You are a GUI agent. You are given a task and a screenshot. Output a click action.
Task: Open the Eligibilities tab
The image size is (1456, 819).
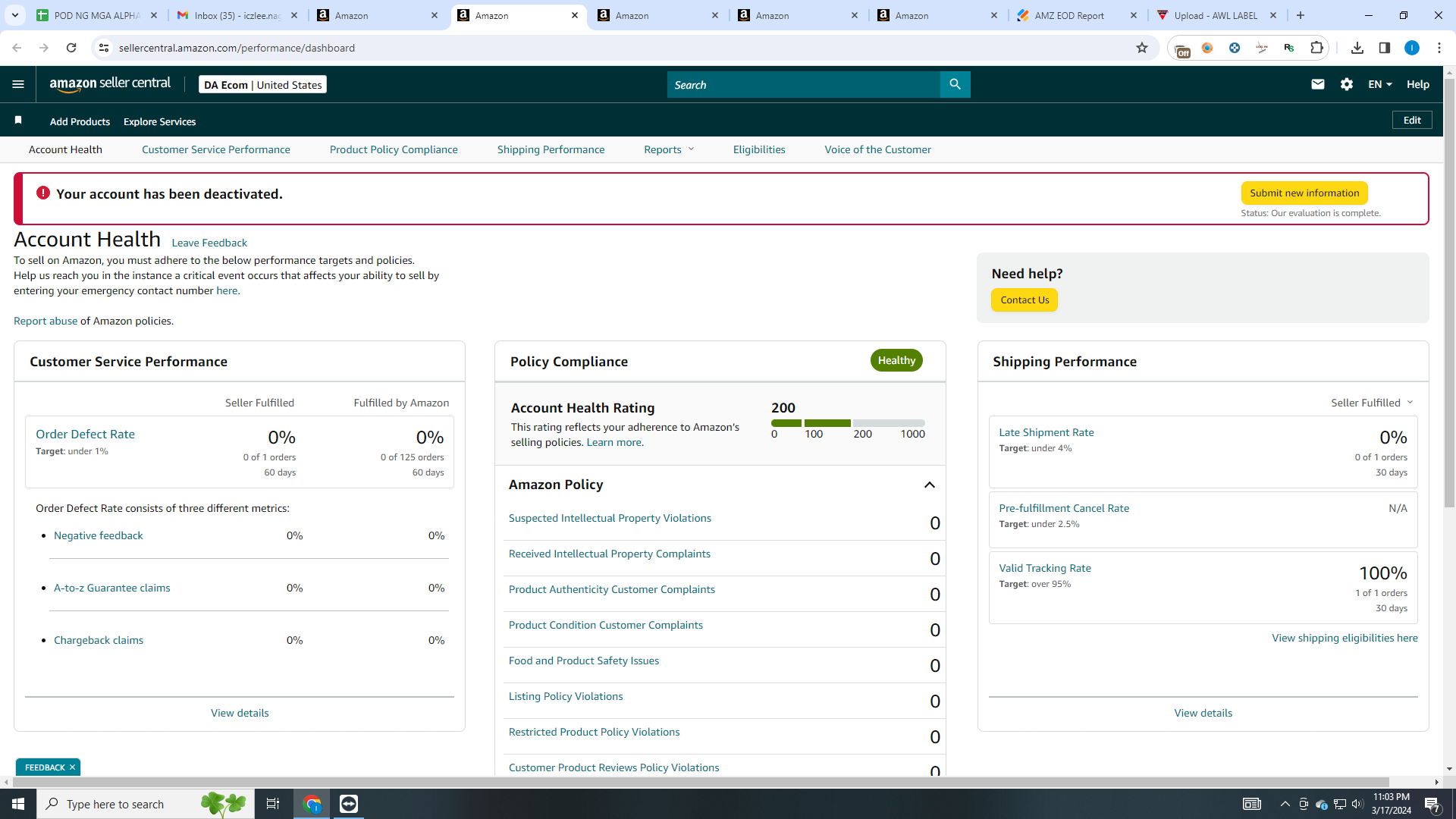pos(759,149)
